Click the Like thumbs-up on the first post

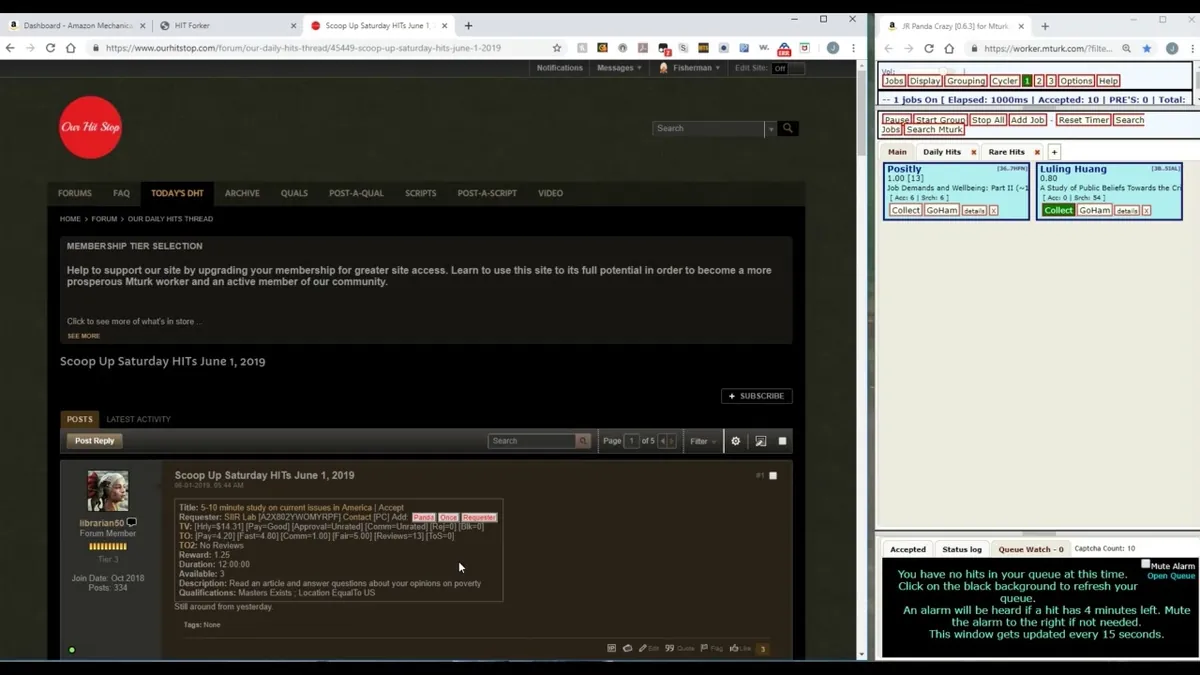click(740, 648)
